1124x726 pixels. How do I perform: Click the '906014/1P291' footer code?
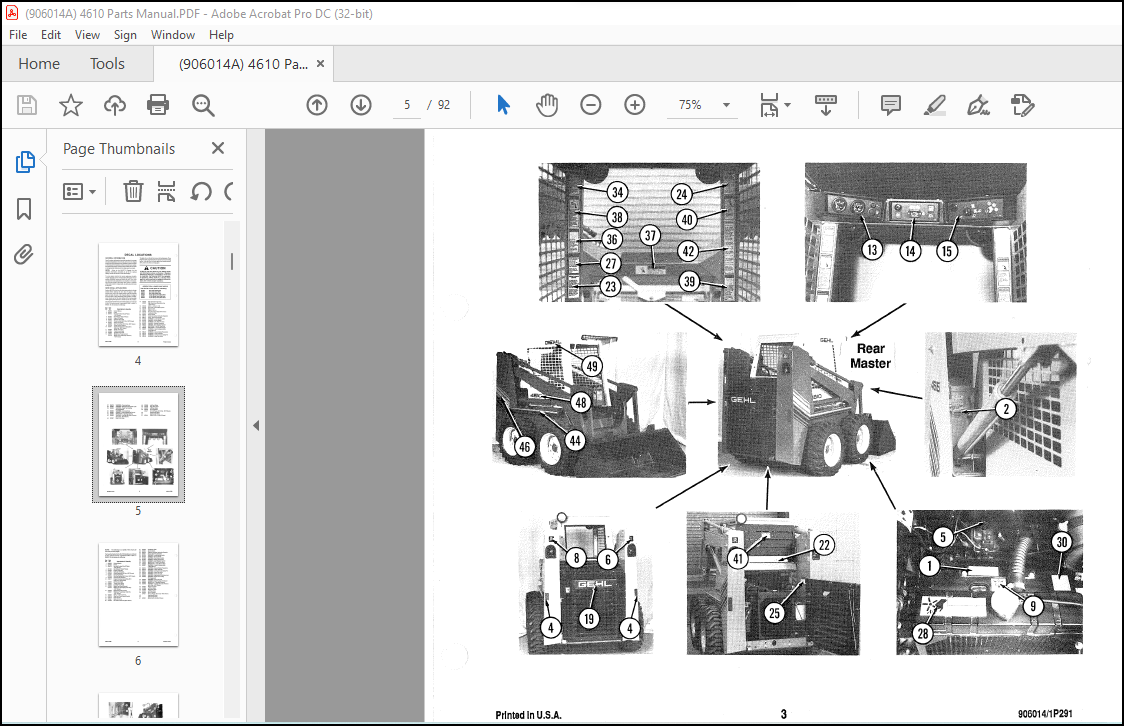pyautogui.click(x=1045, y=714)
